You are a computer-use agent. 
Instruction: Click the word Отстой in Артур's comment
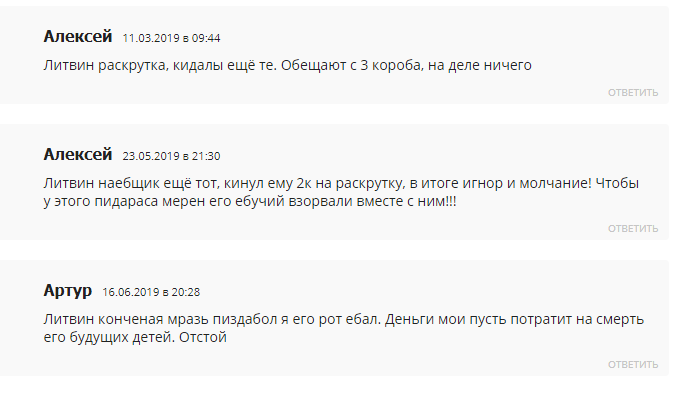coord(203,337)
